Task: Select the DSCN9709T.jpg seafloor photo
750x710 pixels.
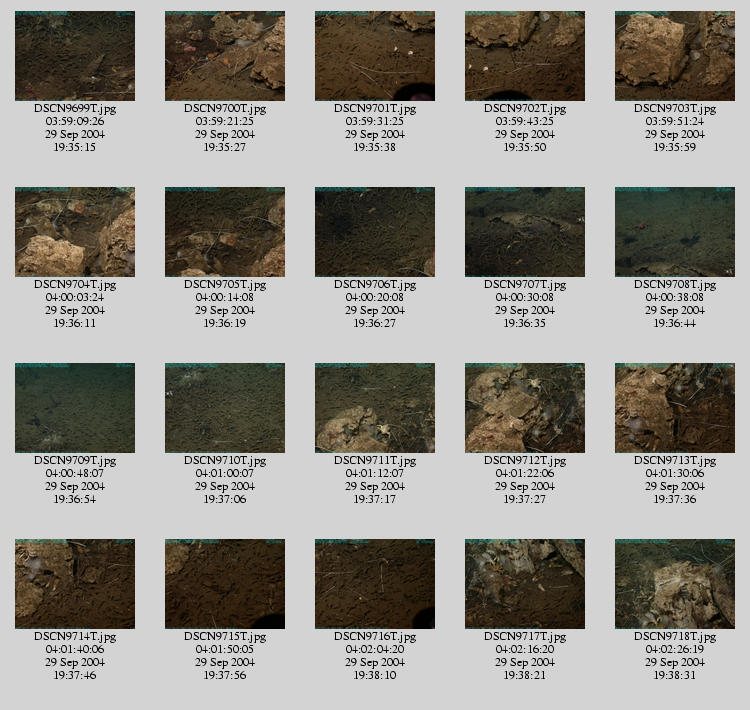Action: point(75,408)
